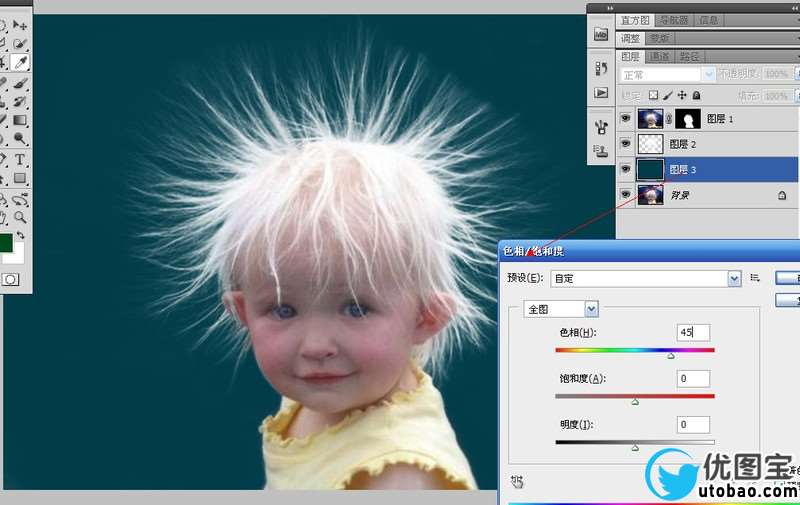Screen dimensions: 800x505
Task: Switch to the 蒙版 tab
Action: coord(660,39)
